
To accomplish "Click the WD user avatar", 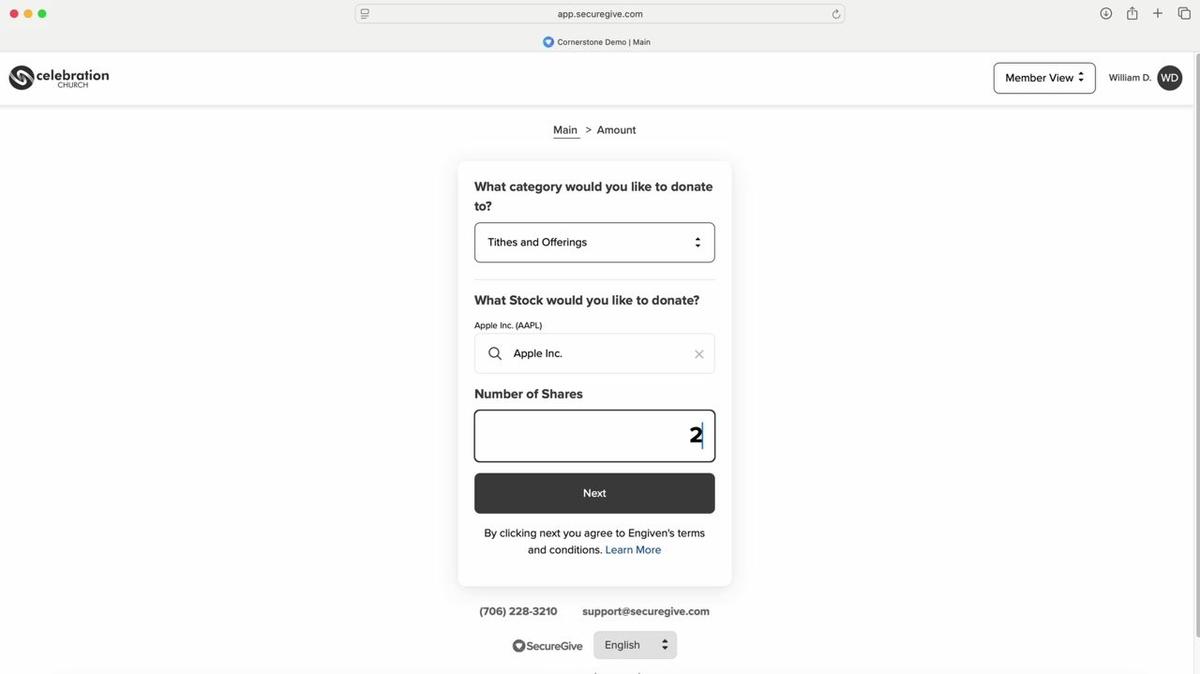I will pos(1169,78).
